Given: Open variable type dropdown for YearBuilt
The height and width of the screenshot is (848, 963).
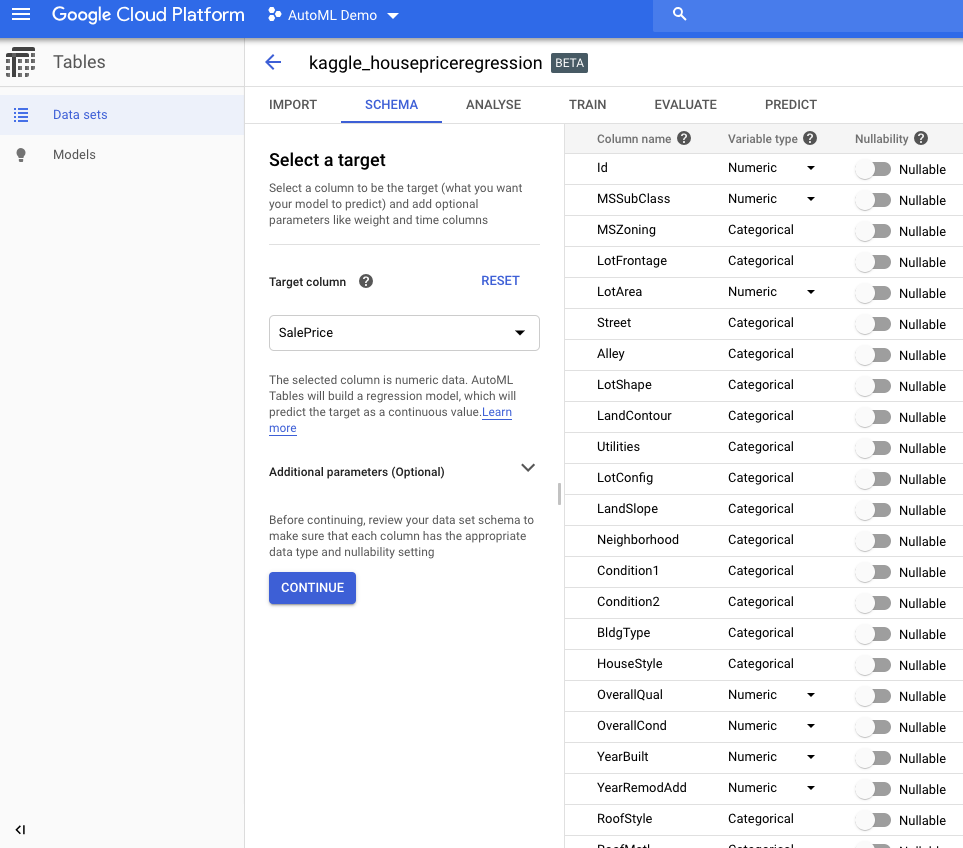Looking at the screenshot, I should tap(811, 757).
